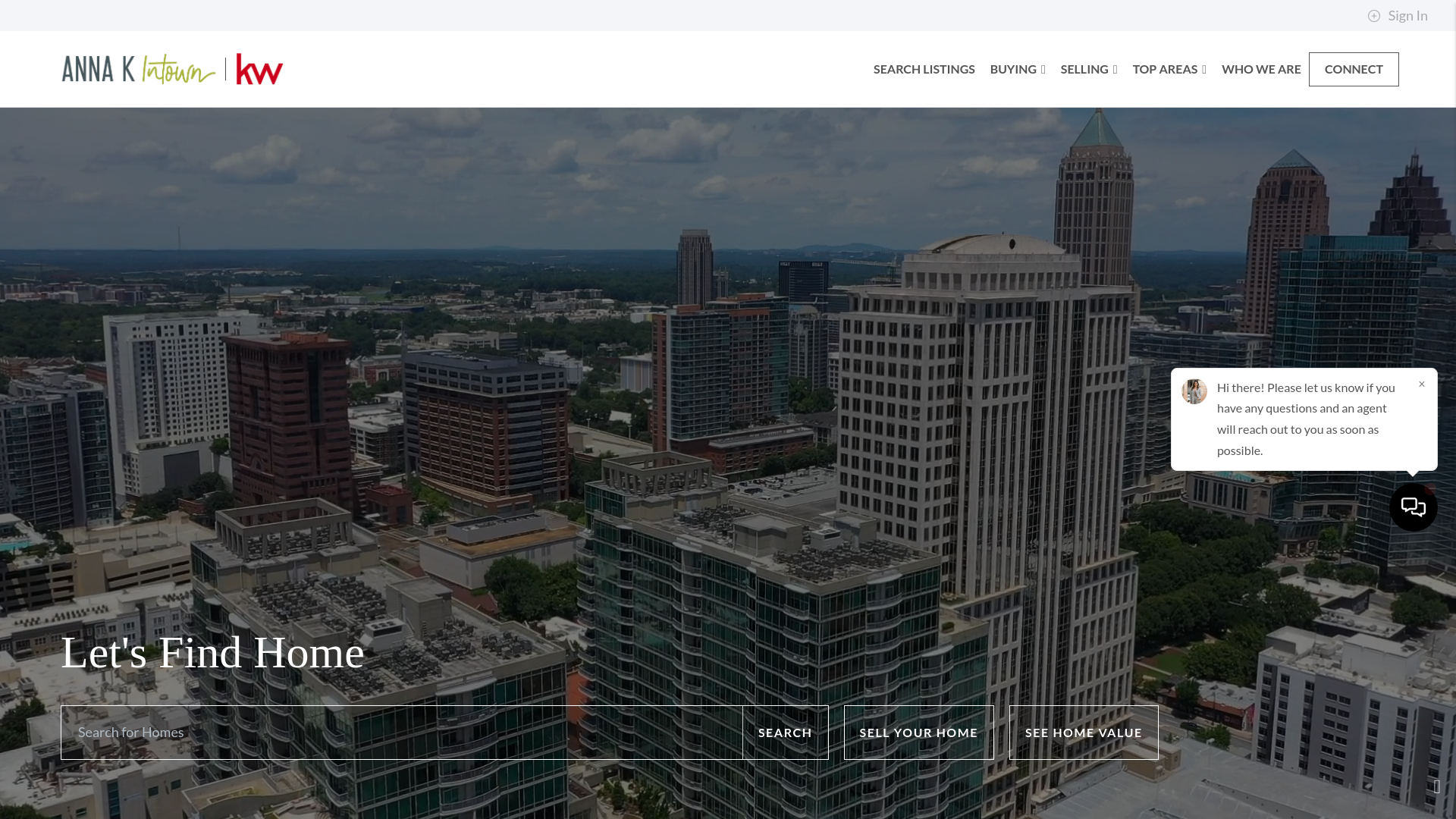Expand the Selling dropdown arrow

(1115, 70)
